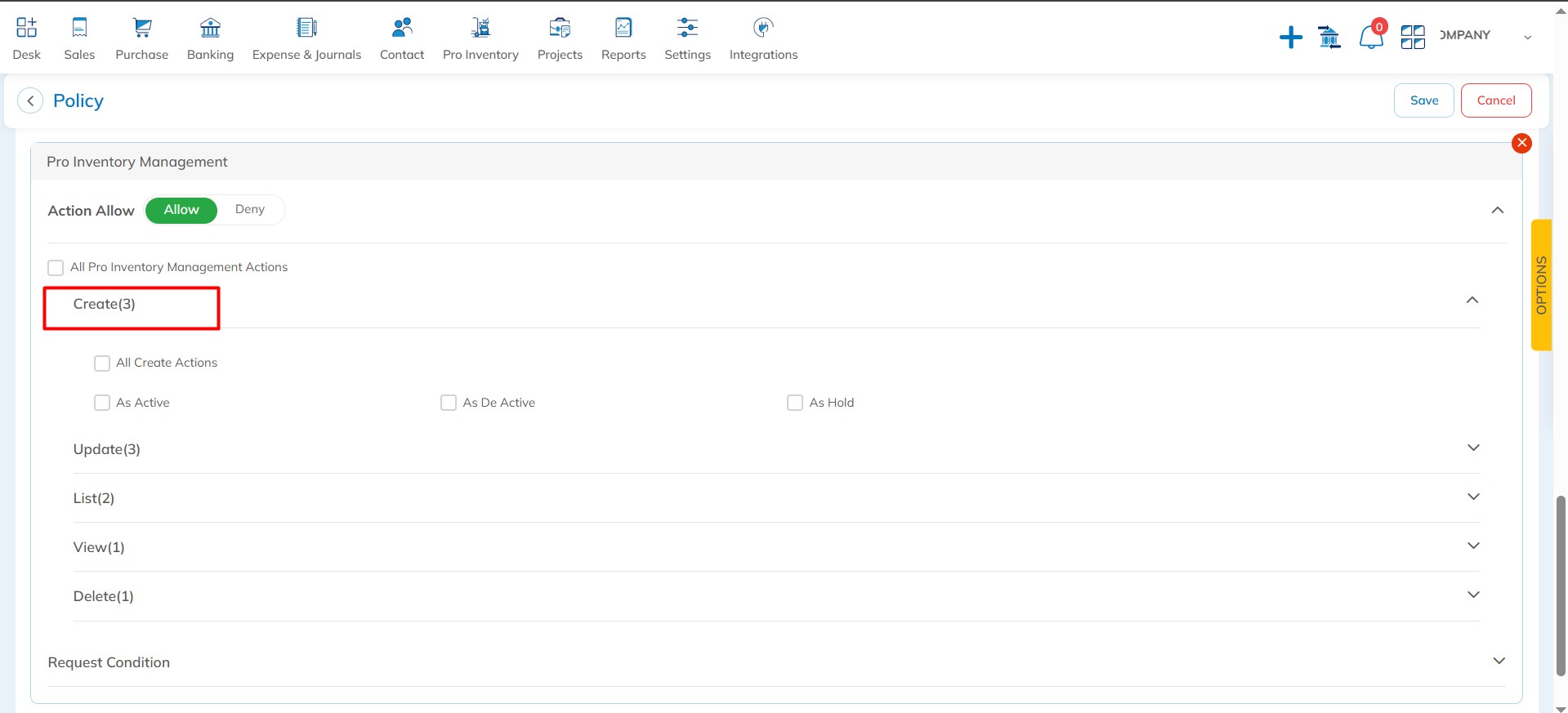Switch Action Allow toggle to Deny

point(250,210)
